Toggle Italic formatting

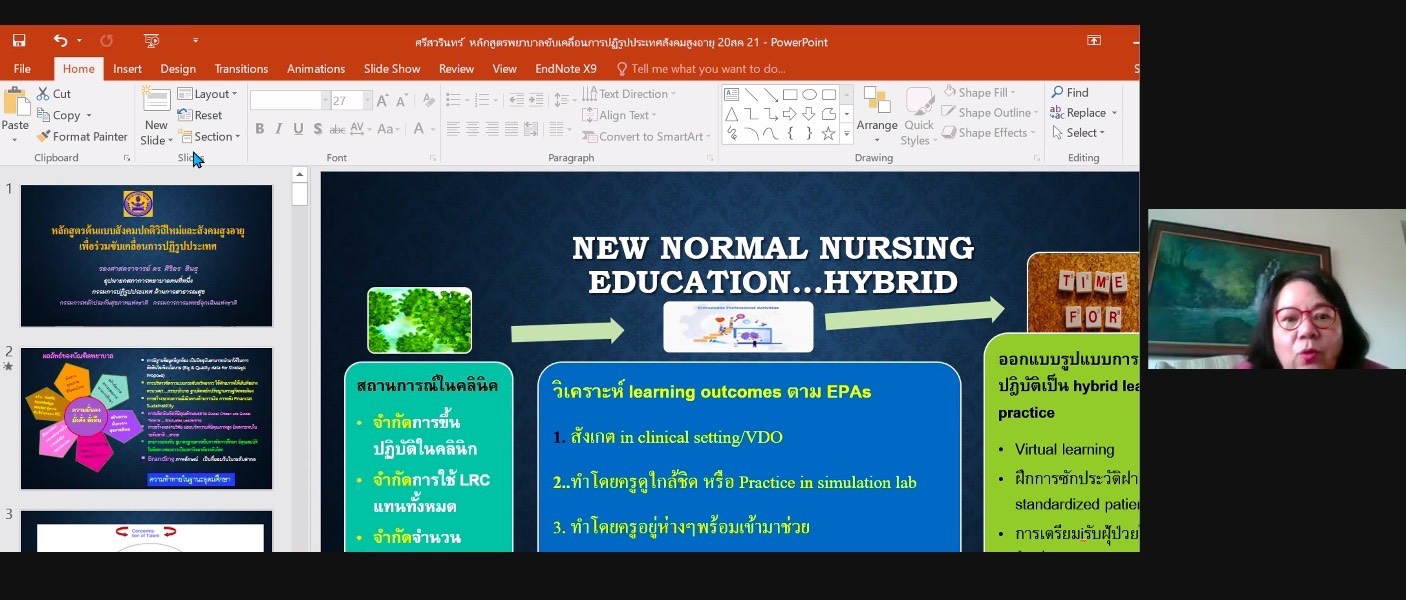tap(279, 129)
